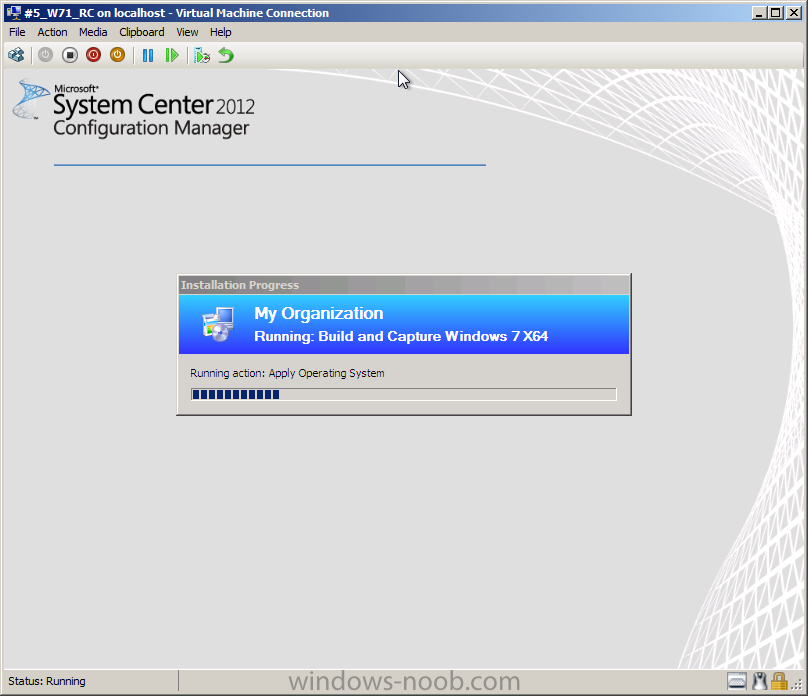Click 'Running: Build and Capture Windows 7 X64'
Viewport: 808px width, 696px height.
pyautogui.click(x=401, y=336)
